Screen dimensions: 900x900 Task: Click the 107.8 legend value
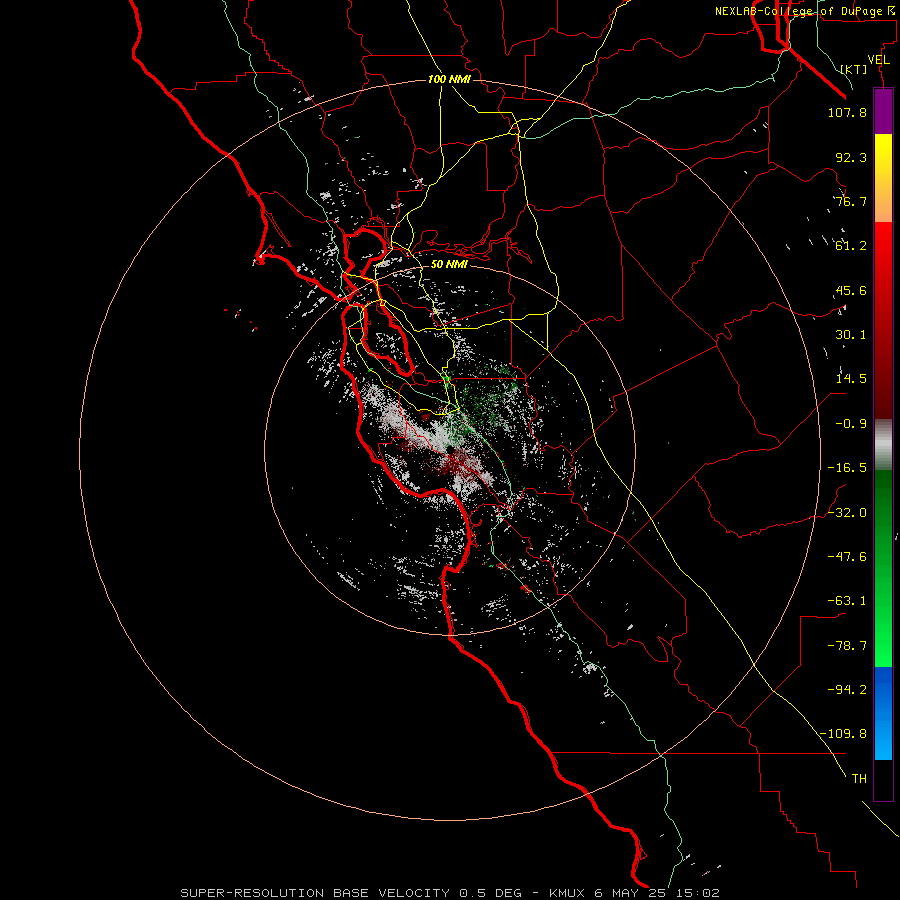pos(847,112)
